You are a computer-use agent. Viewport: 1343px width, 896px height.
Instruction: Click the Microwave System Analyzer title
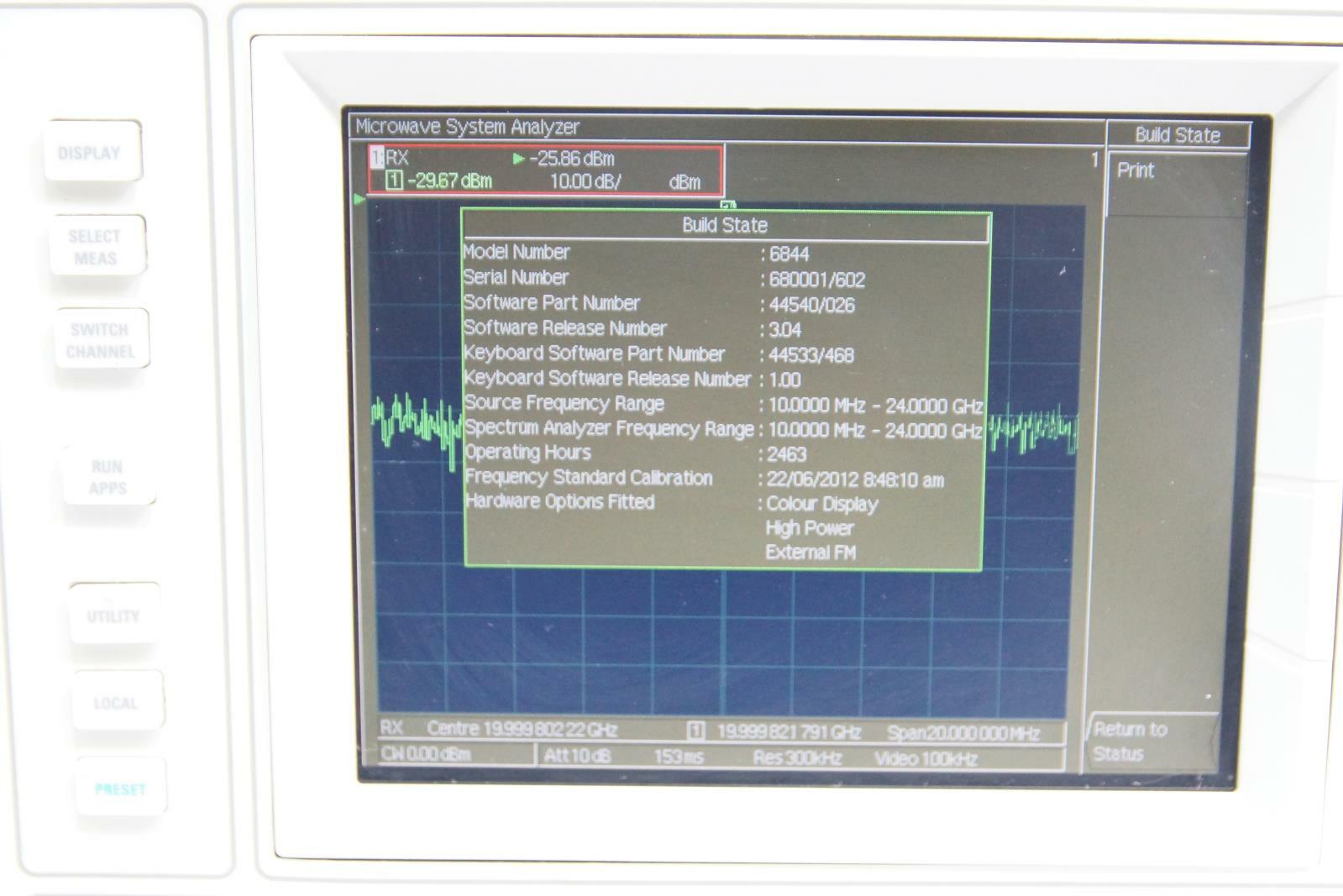tap(467, 127)
